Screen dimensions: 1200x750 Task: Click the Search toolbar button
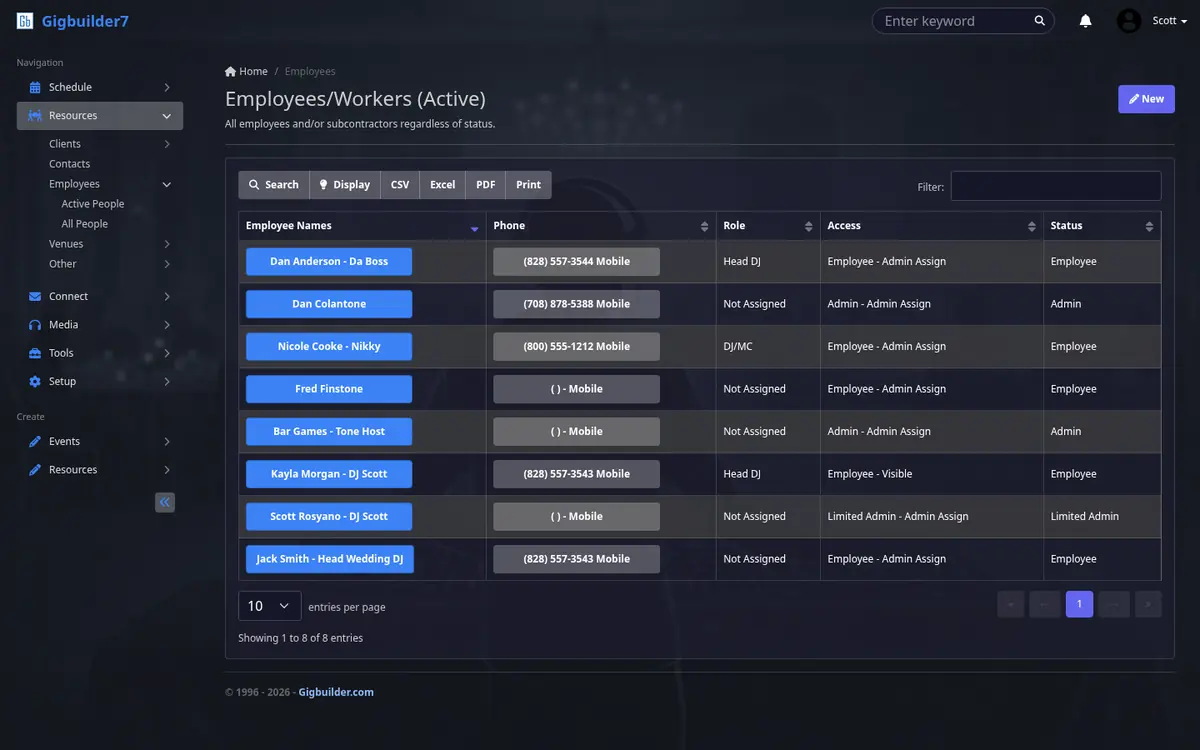[274, 185]
